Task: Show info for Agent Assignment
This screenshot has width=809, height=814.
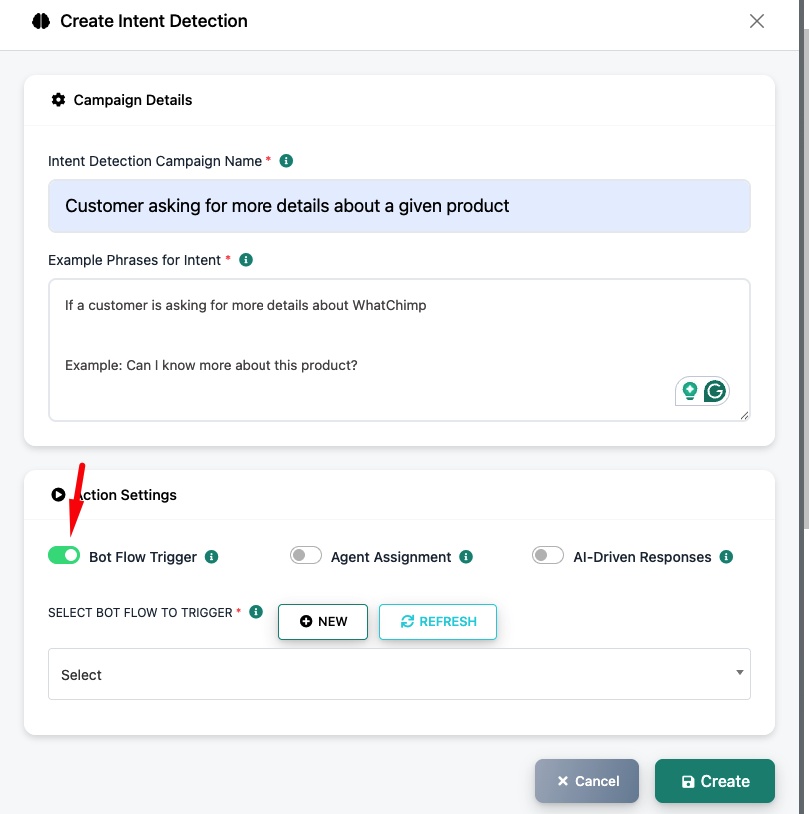Action: [x=466, y=557]
